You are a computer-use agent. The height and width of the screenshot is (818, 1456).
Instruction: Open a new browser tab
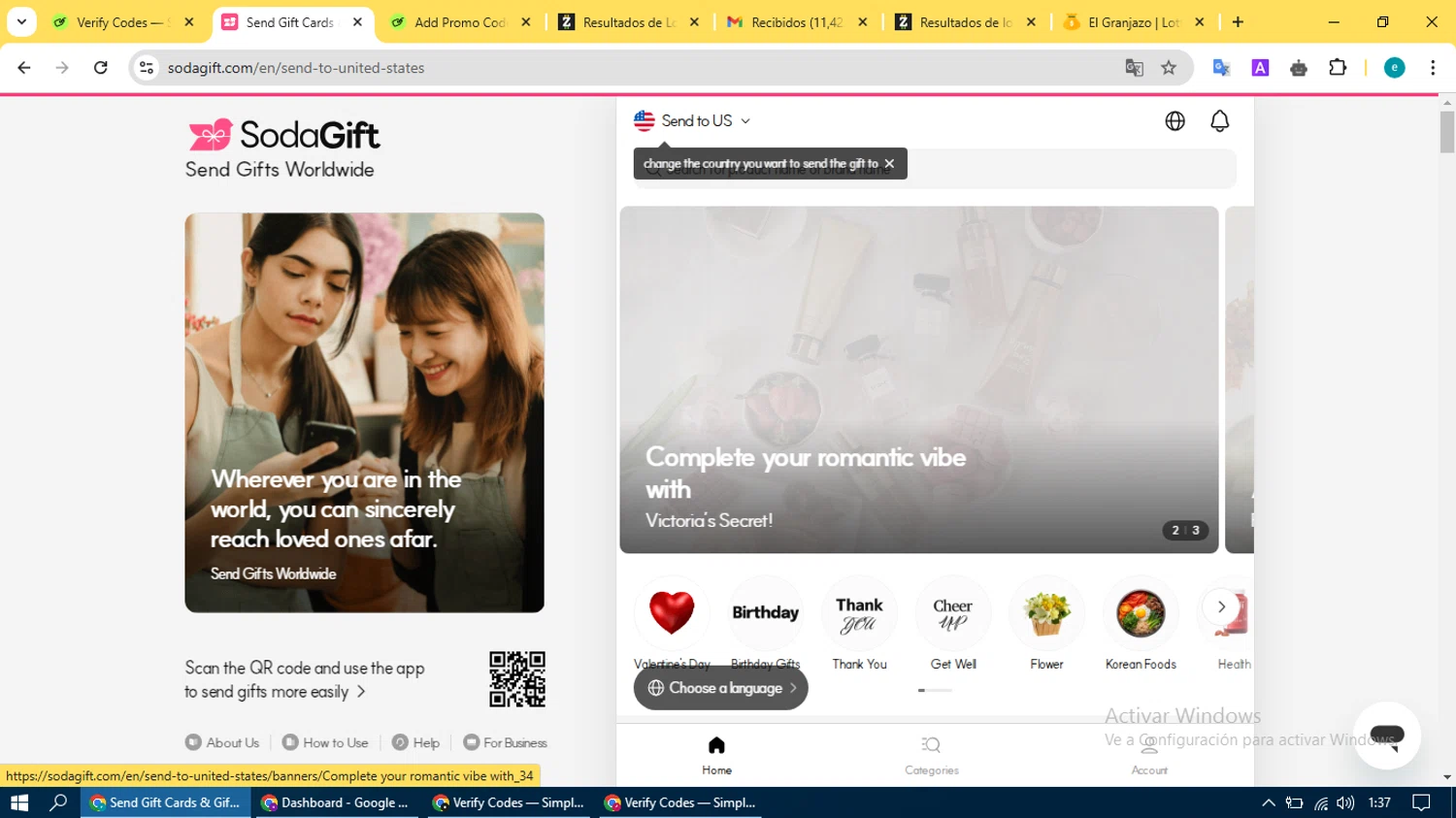[x=1238, y=22]
